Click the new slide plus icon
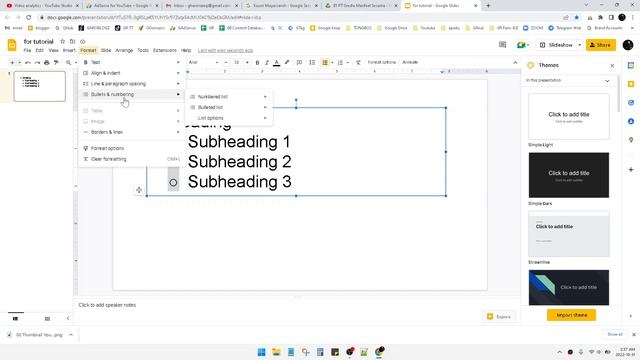Image resolution: width=640 pixels, height=360 pixels. 12,62
